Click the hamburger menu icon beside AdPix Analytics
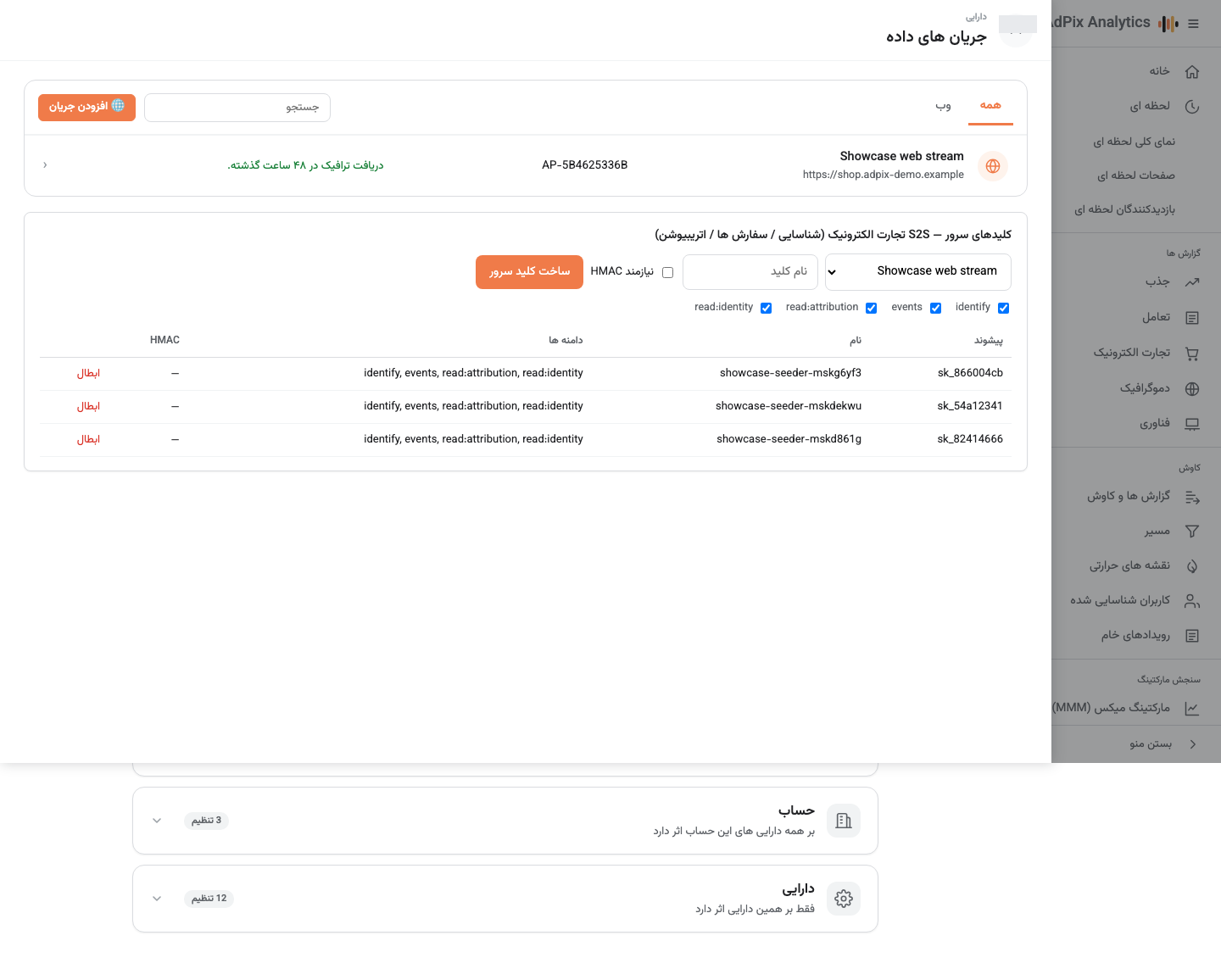 [x=1194, y=24]
